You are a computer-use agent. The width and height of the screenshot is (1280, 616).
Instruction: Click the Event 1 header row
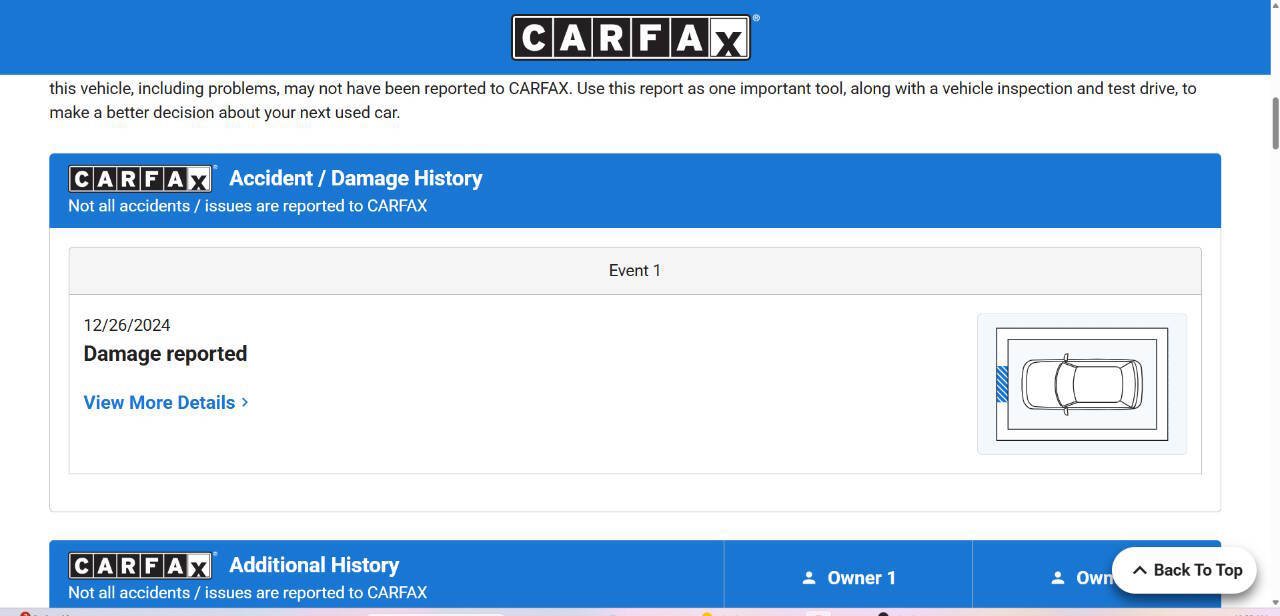pyautogui.click(x=635, y=271)
